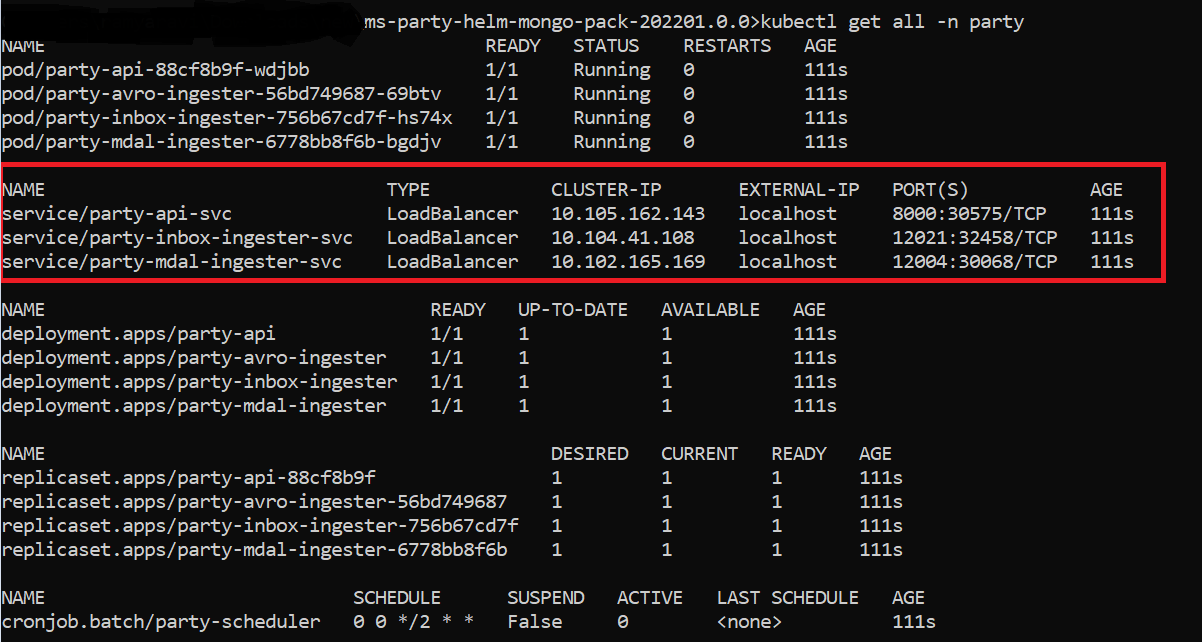Click pod/party-inbox-ingester-756b67cd7f-hs74x name
Screen dimensions: 1202x642
coord(227,118)
